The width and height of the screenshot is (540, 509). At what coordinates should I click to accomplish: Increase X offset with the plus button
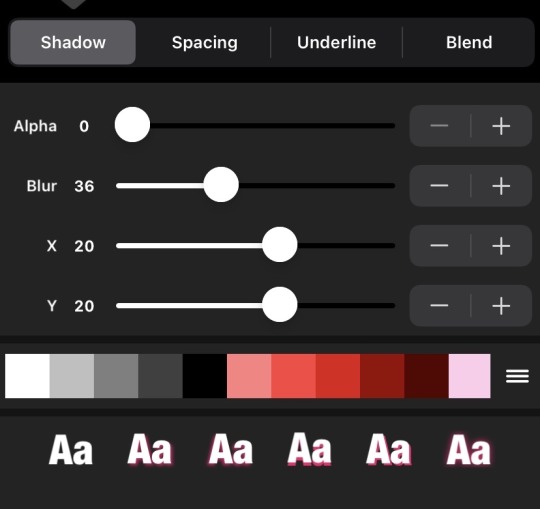tap(501, 246)
